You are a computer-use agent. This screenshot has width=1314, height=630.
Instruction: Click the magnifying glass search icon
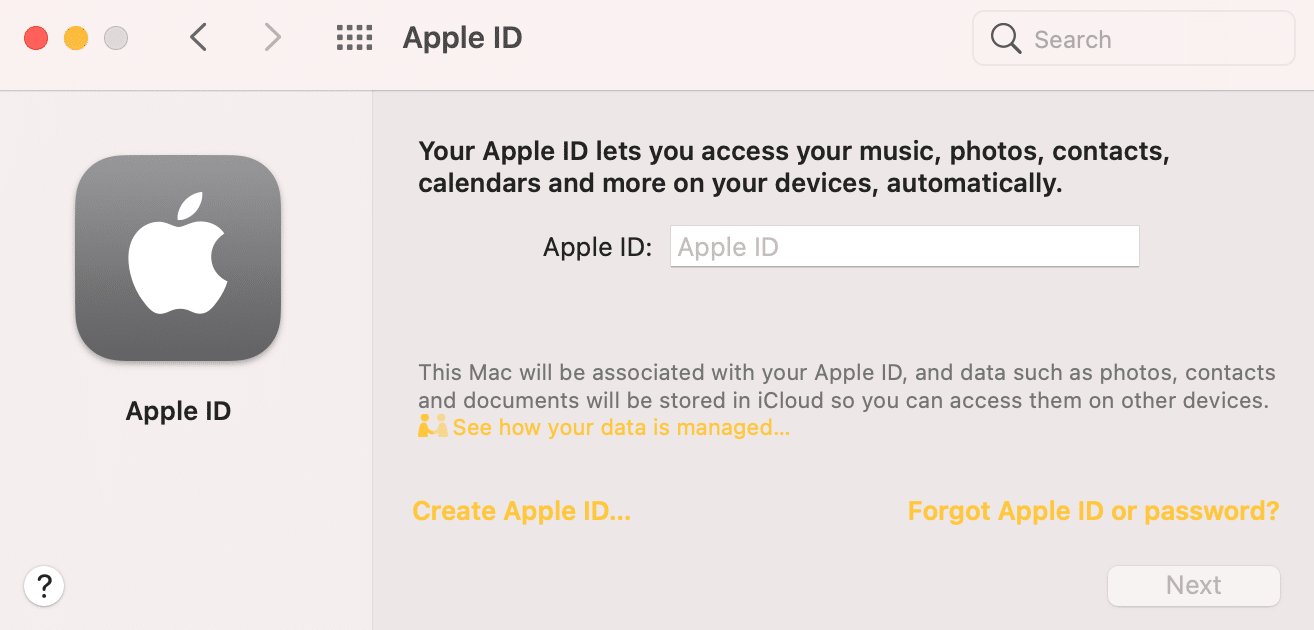click(1005, 39)
